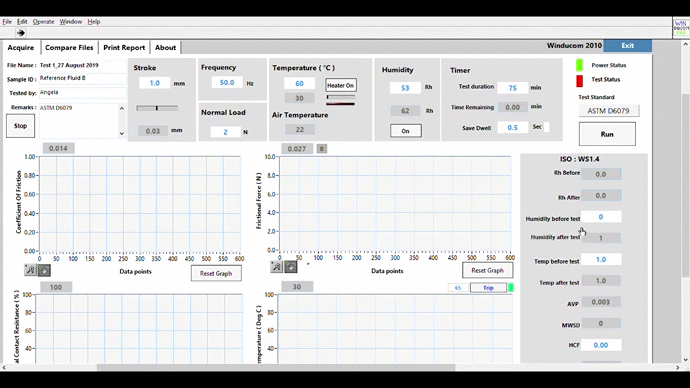Select zoom tool under Coefficient of Friction graph
Screen dimensions: 690x388
pos(30,270)
